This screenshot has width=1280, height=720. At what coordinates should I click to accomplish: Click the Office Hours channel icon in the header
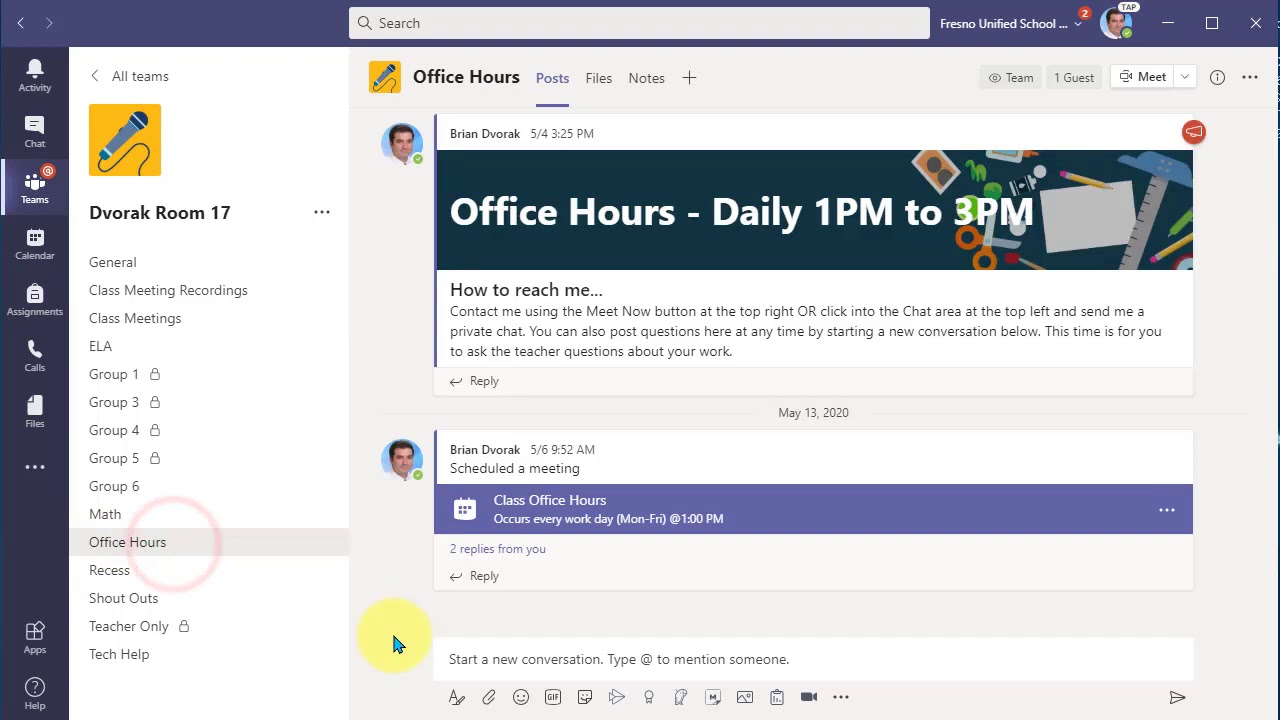click(385, 77)
